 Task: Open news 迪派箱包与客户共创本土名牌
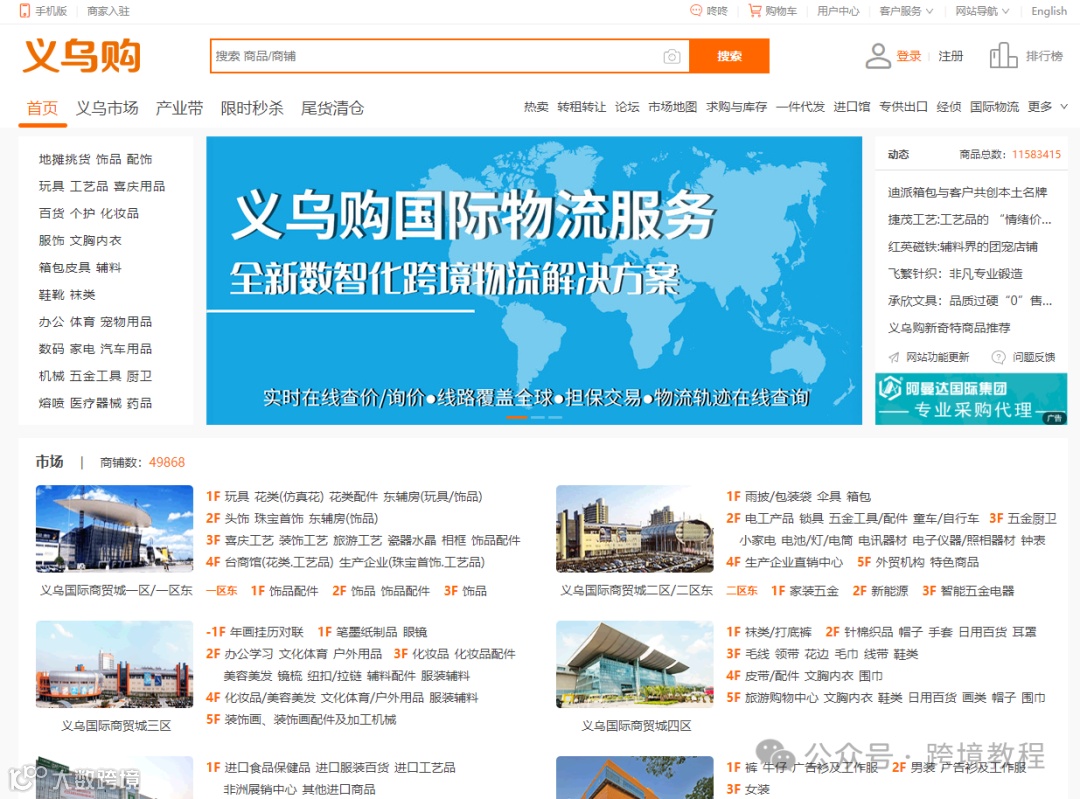968,192
